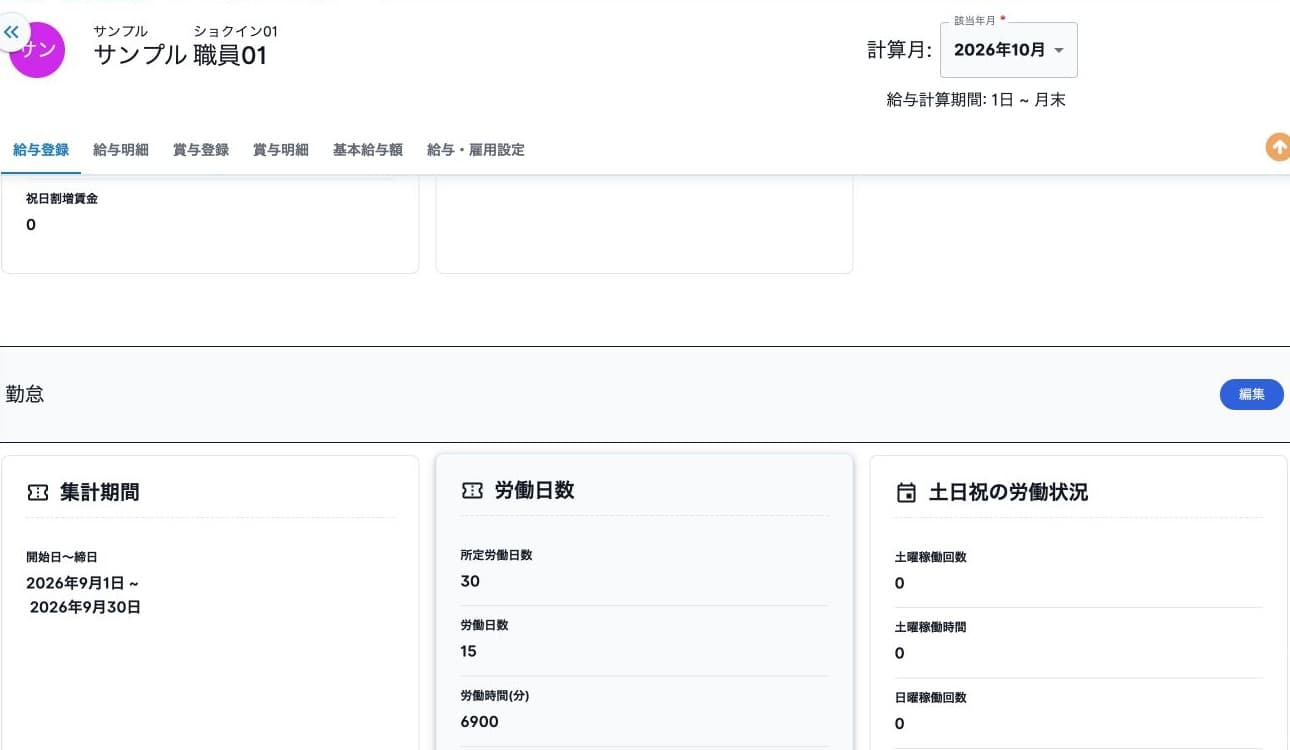Click the blue 編集 button

tap(1252, 394)
